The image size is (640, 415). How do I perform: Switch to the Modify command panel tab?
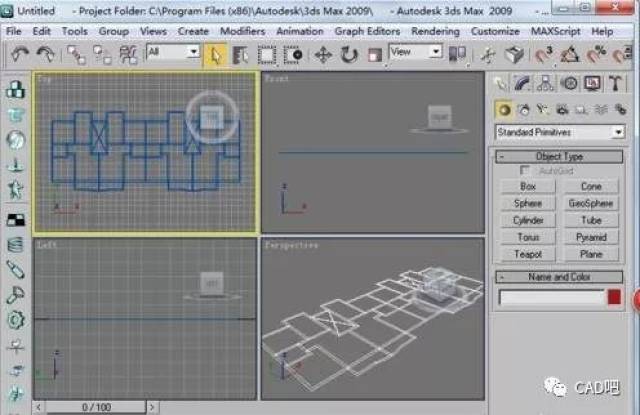[x=522, y=84]
